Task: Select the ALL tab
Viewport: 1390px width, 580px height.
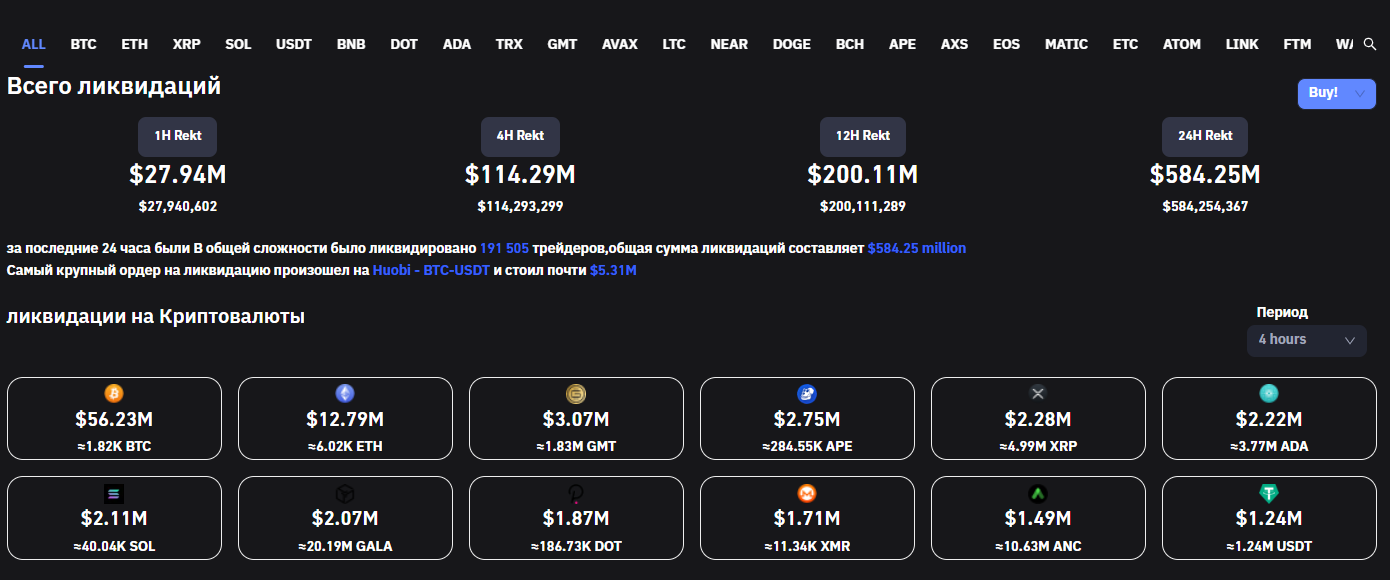Action: (34, 45)
